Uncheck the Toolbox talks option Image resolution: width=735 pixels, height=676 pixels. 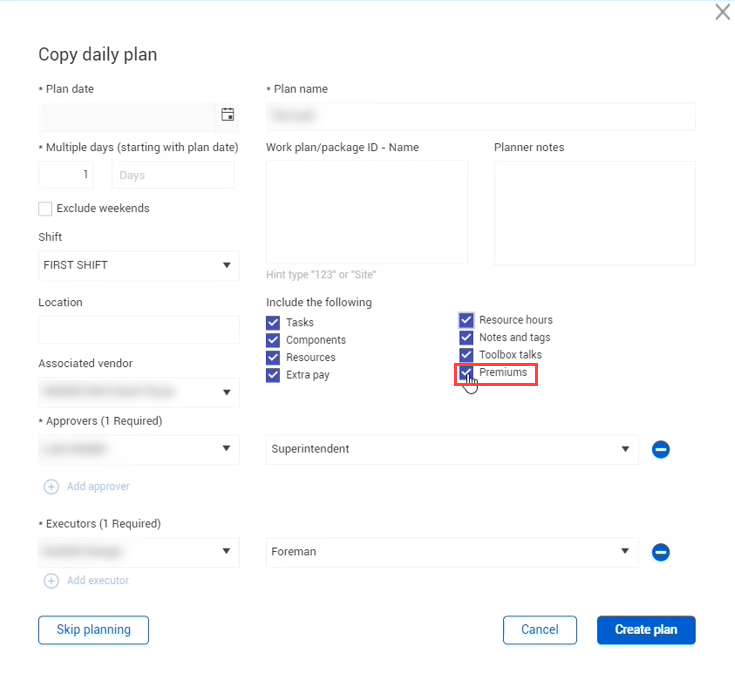tap(466, 355)
